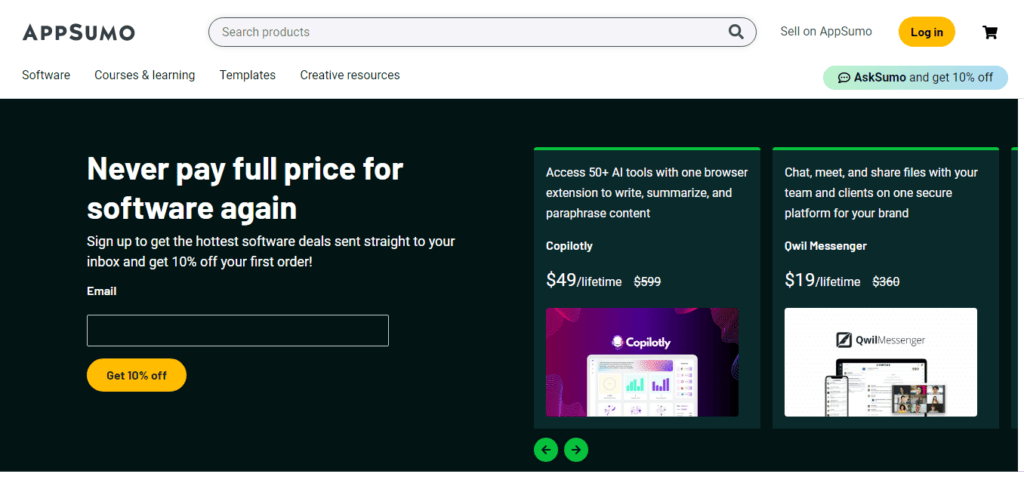Click the AskSumo and get 10% off banner
This screenshot has width=1024, height=486.
coord(915,77)
